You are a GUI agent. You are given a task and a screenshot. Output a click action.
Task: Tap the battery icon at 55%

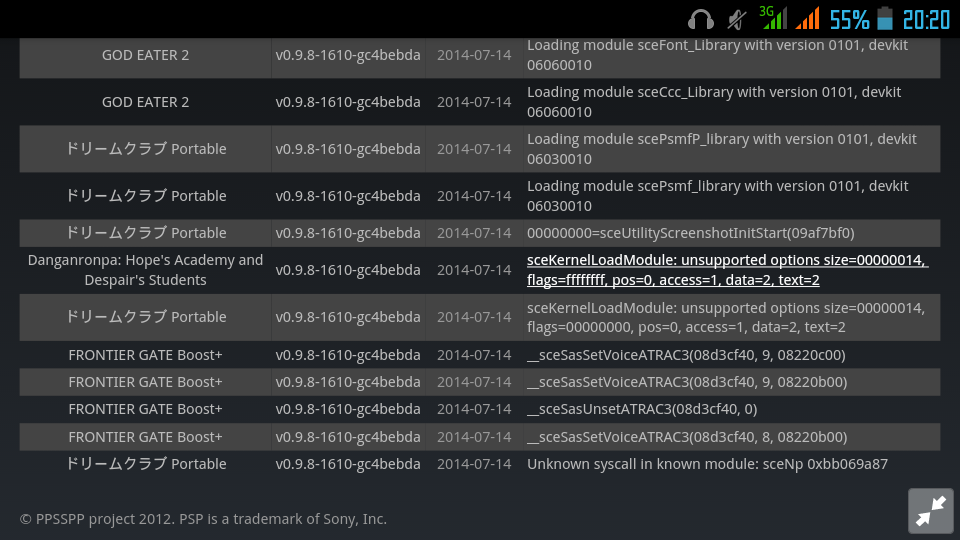point(885,19)
